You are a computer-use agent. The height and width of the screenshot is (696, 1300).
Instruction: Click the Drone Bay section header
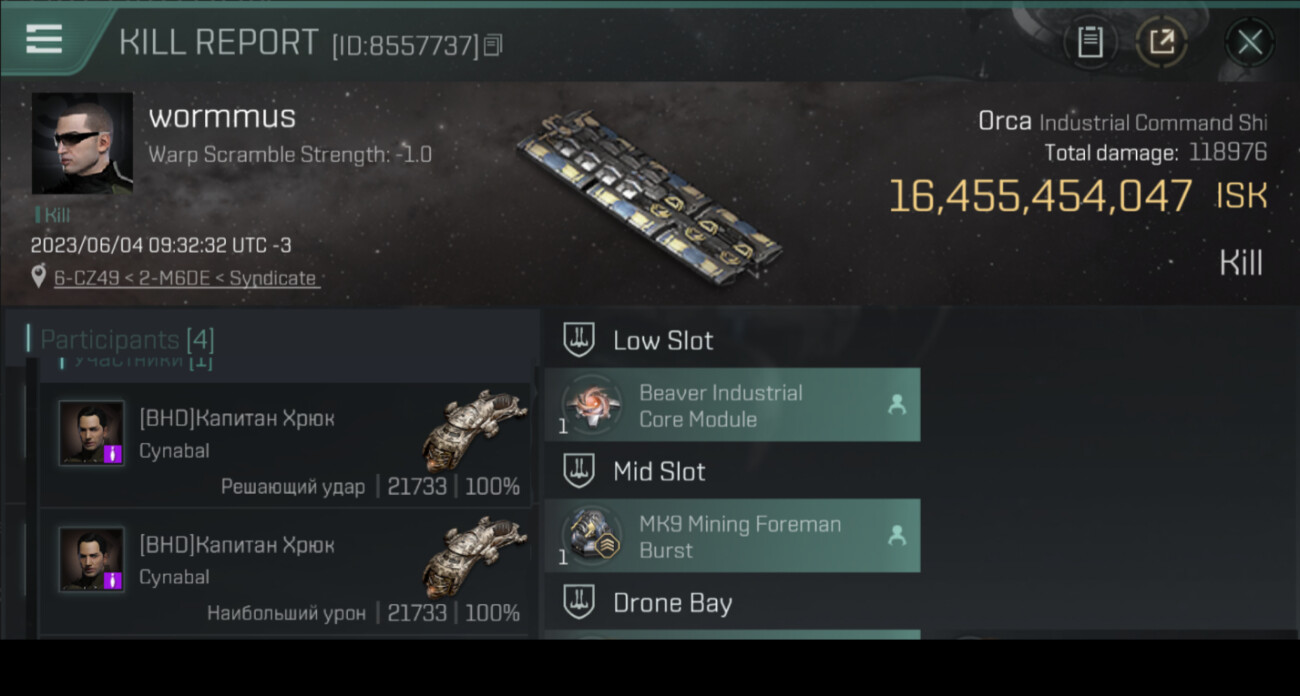(x=671, y=603)
